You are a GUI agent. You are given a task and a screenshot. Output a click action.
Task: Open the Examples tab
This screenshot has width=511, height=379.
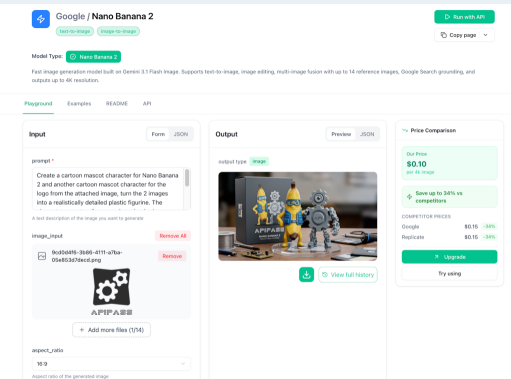coord(79,104)
